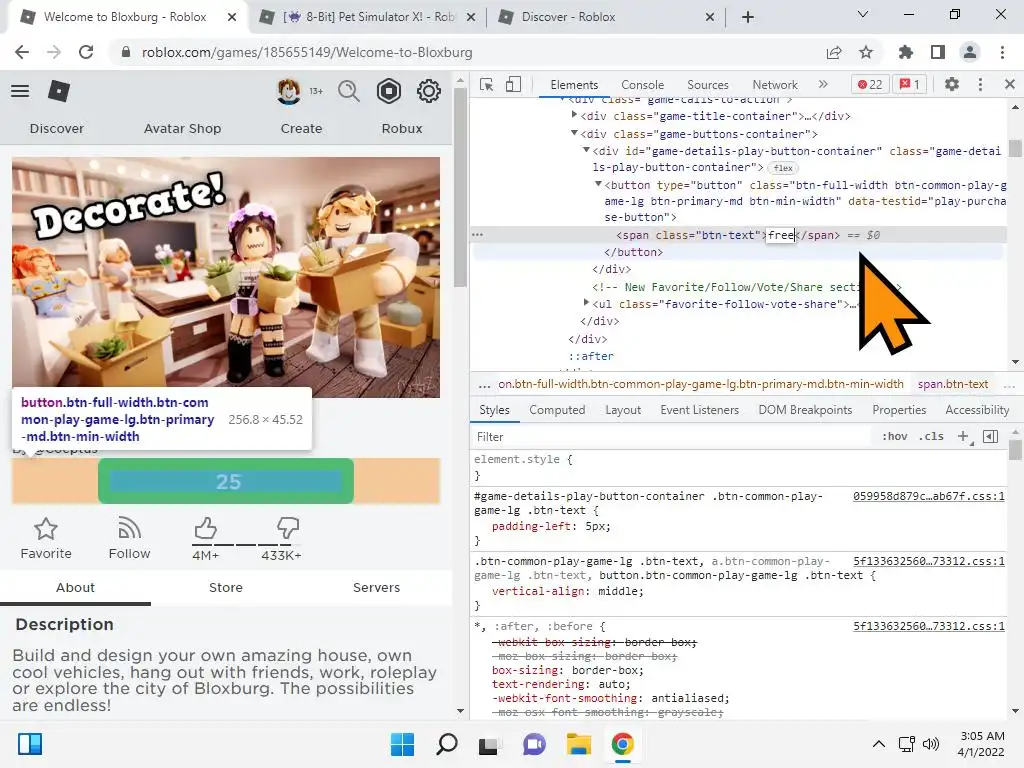Click the Robux nav link
1024x768 pixels.
pyautogui.click(x=402, y=129)
